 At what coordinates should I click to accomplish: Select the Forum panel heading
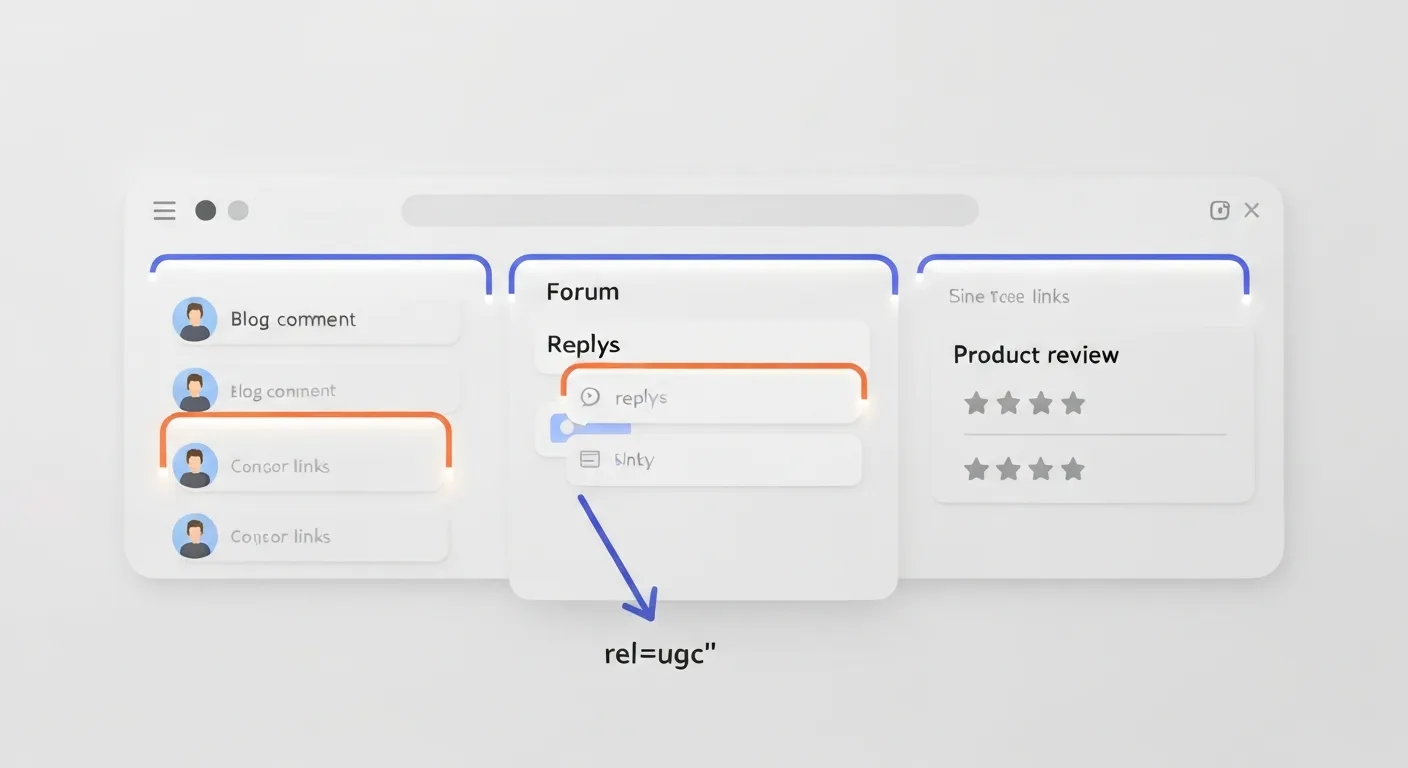582,292
